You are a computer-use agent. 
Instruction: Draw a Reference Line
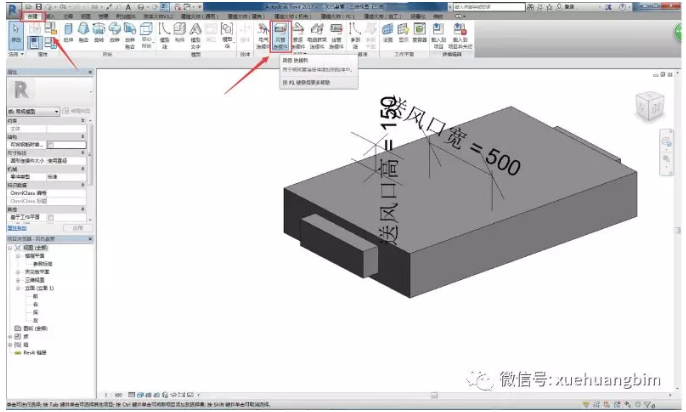click(355, 36)
